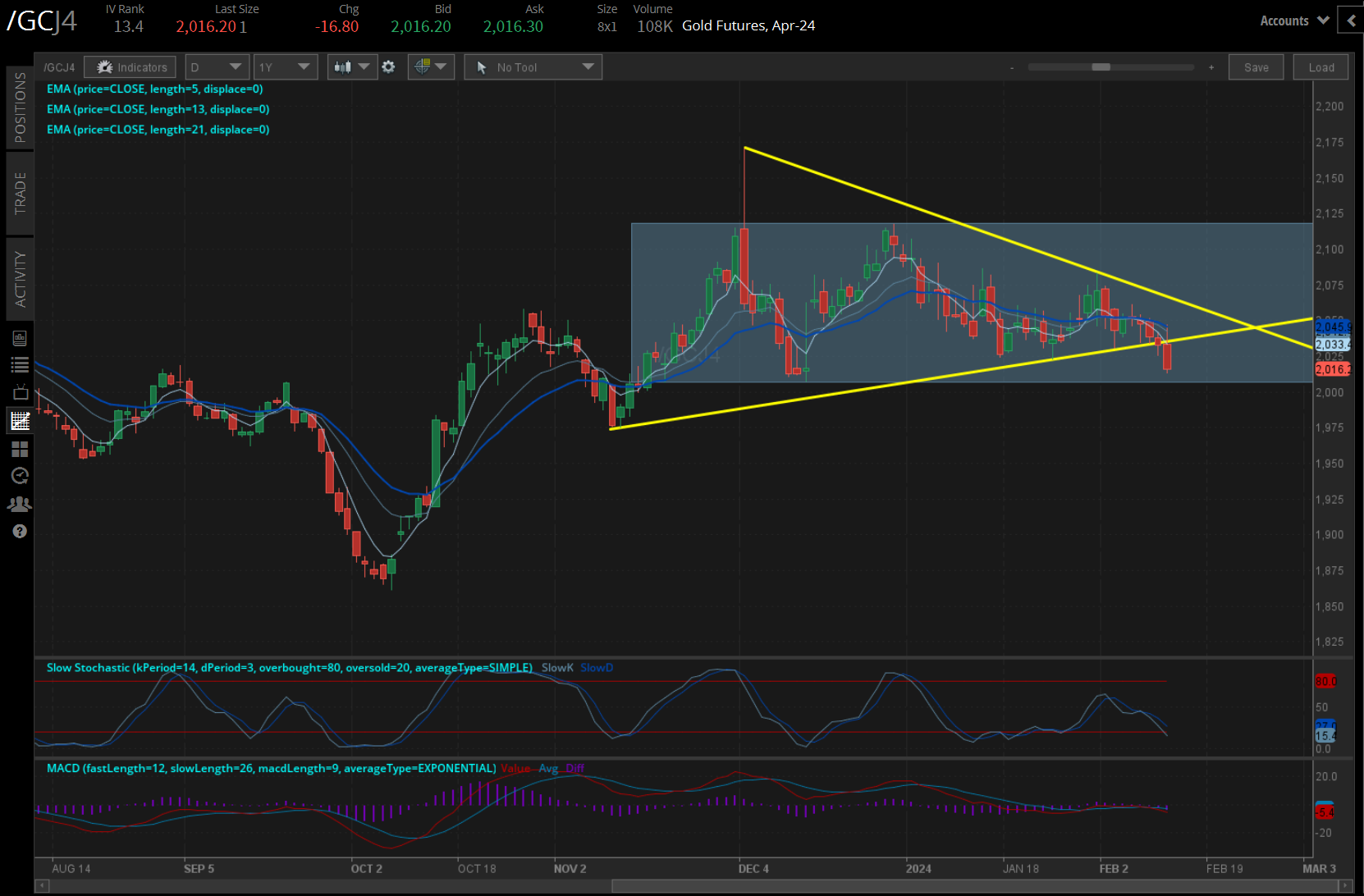The width and height of the screenshot is (1364, 896).
Task: Click the Indicators button
Action: pyautogui.click(x=131, y=67)
